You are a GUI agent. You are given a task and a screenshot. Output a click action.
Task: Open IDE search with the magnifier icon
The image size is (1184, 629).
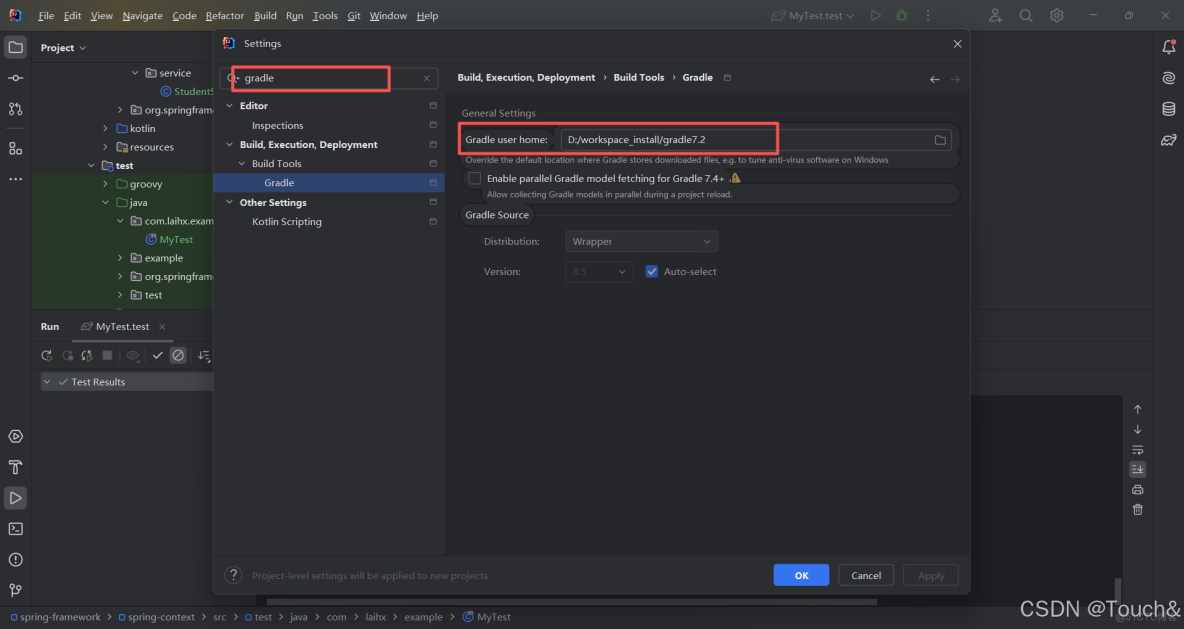point(1025,16)
